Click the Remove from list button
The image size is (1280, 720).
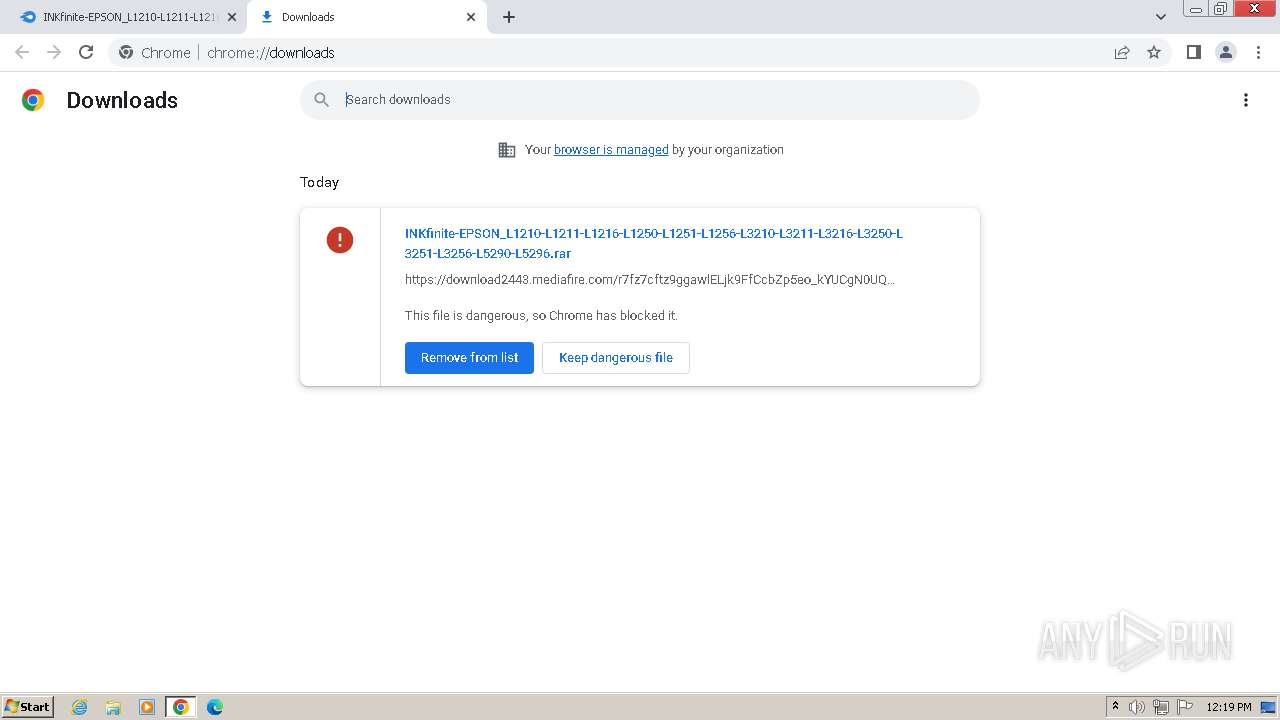(x=469, y=357)
